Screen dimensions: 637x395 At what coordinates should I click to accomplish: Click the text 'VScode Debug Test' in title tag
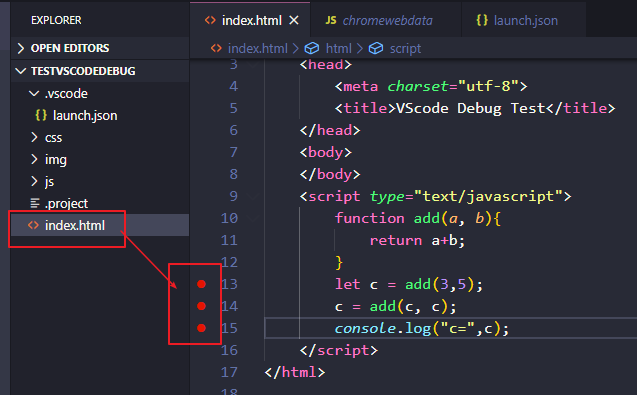(470, 109)
